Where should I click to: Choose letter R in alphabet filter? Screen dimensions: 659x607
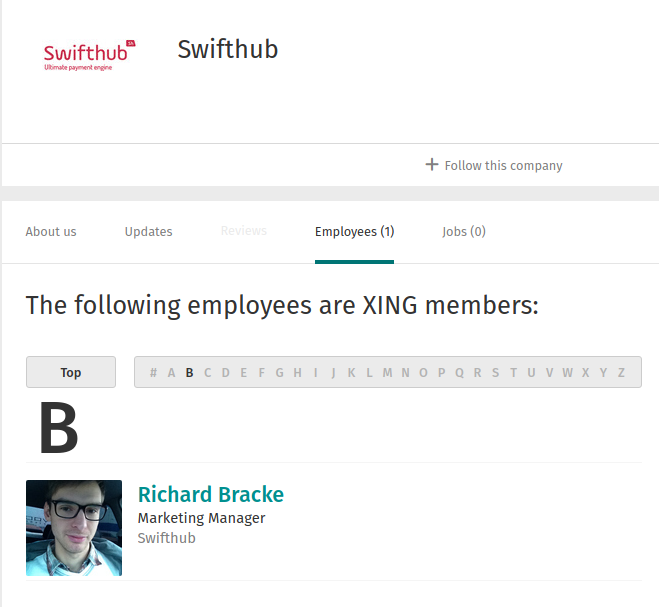(x=477, y=372)
